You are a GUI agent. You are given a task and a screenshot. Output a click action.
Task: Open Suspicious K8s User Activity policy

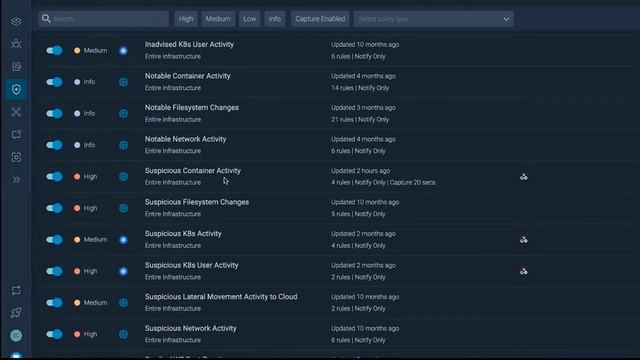191,265
